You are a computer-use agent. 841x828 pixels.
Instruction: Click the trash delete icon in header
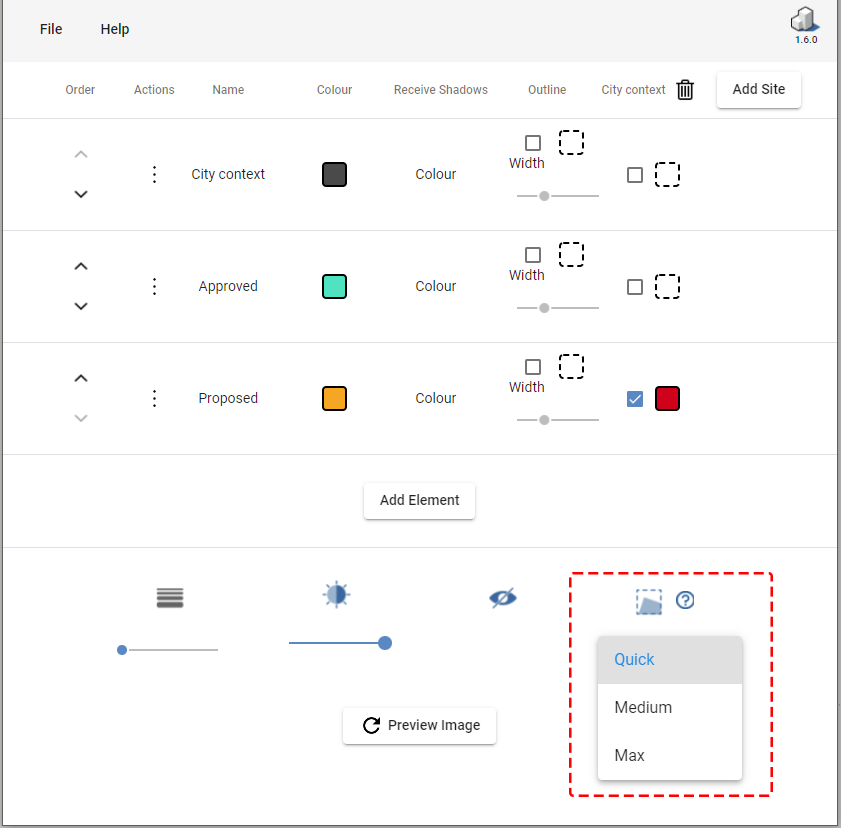685,90
